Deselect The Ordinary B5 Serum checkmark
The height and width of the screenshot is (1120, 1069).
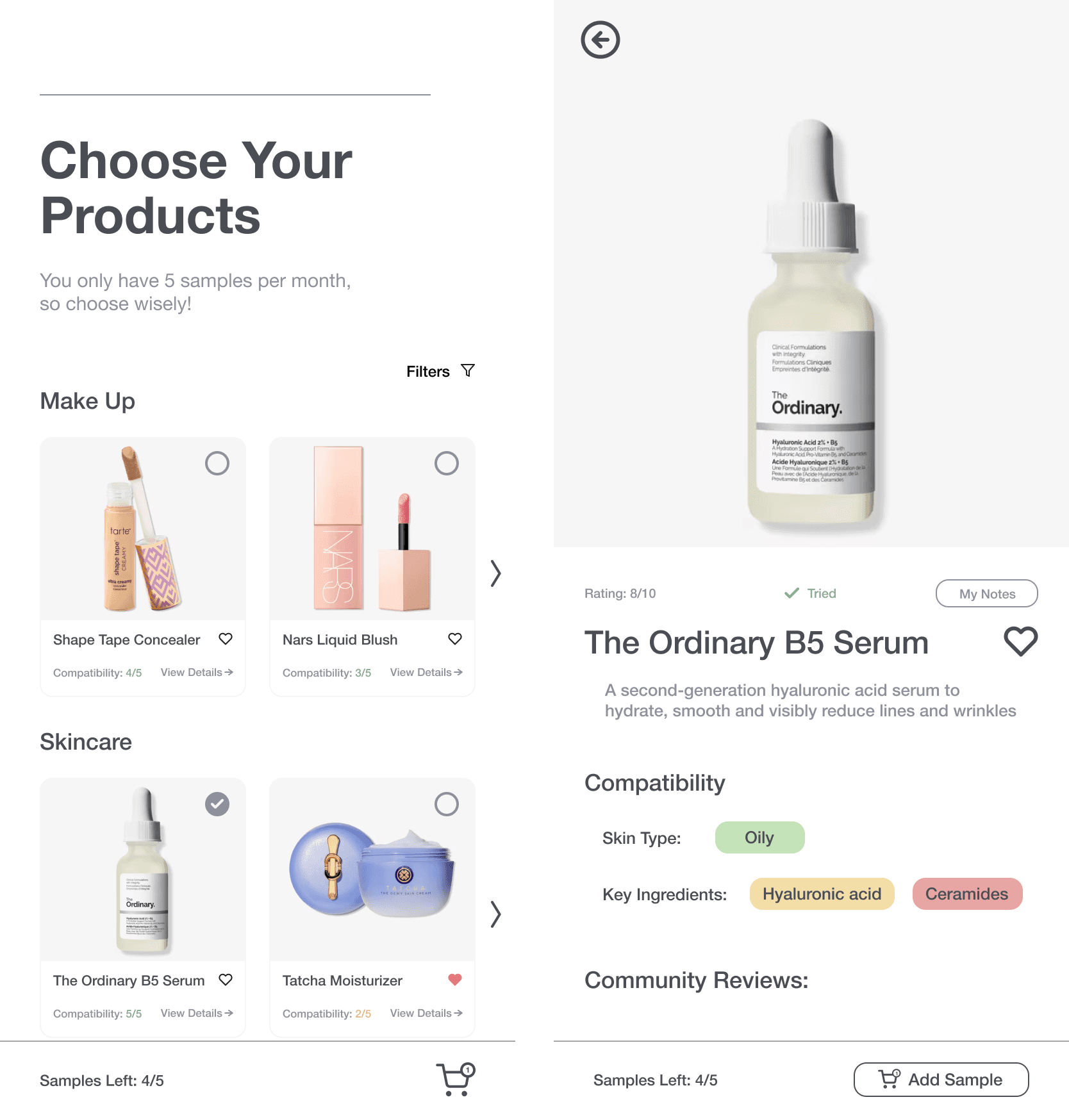(217, 804)
